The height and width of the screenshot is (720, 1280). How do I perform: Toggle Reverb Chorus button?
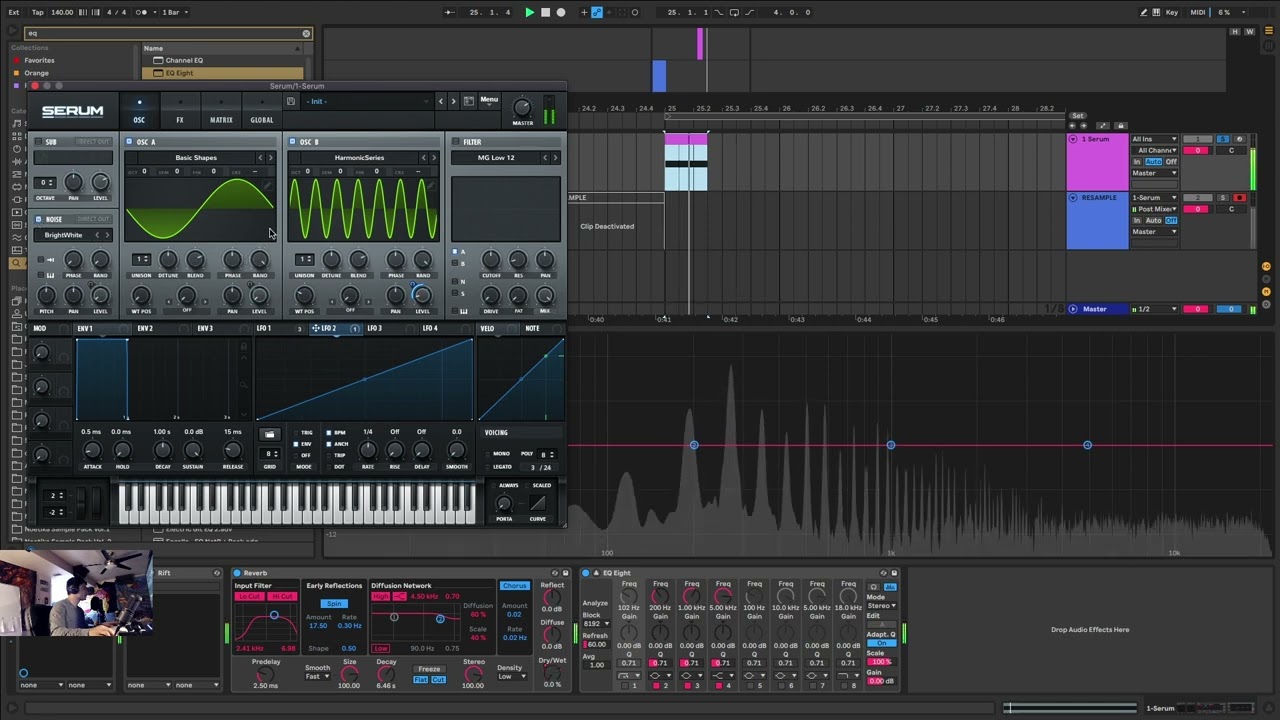pos(514,586)
